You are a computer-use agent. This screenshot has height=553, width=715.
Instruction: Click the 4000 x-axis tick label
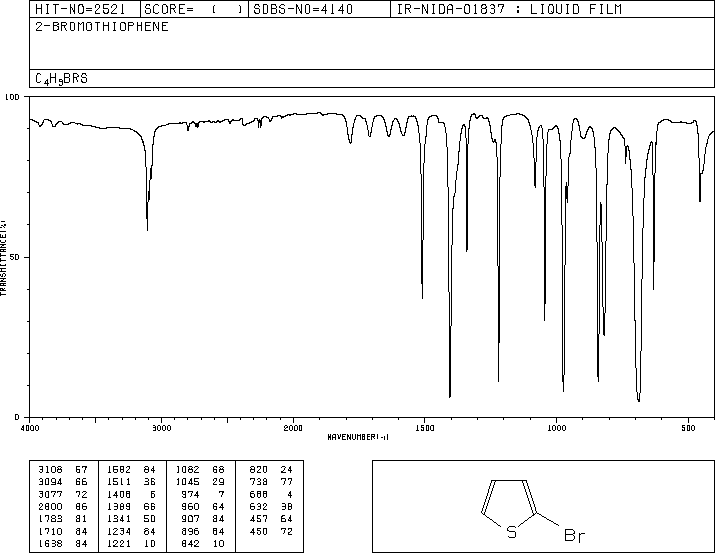[30, 428]
